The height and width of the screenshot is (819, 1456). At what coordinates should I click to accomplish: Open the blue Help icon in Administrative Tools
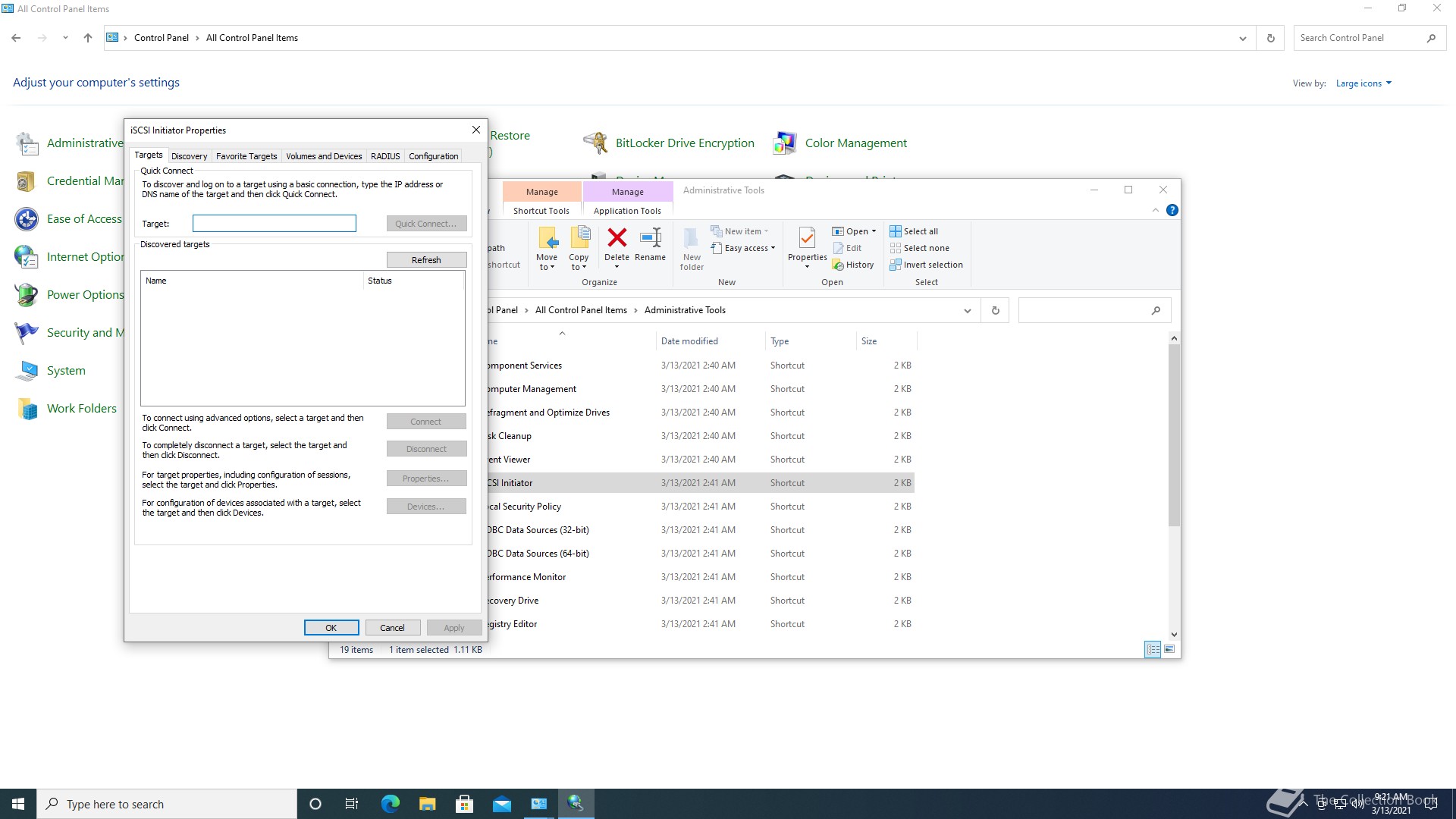coord(1172,210)
